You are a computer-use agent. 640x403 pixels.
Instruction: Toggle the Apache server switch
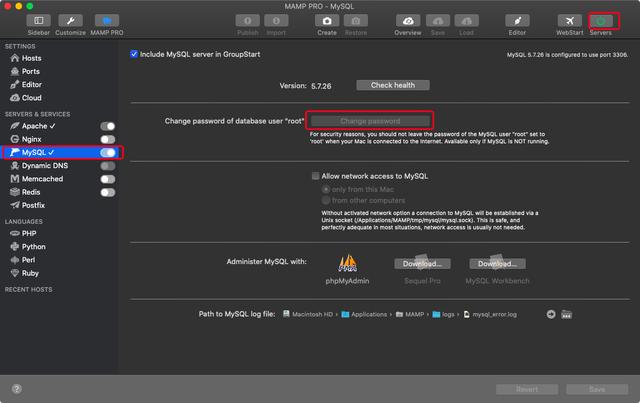click(x=108, y=126)
